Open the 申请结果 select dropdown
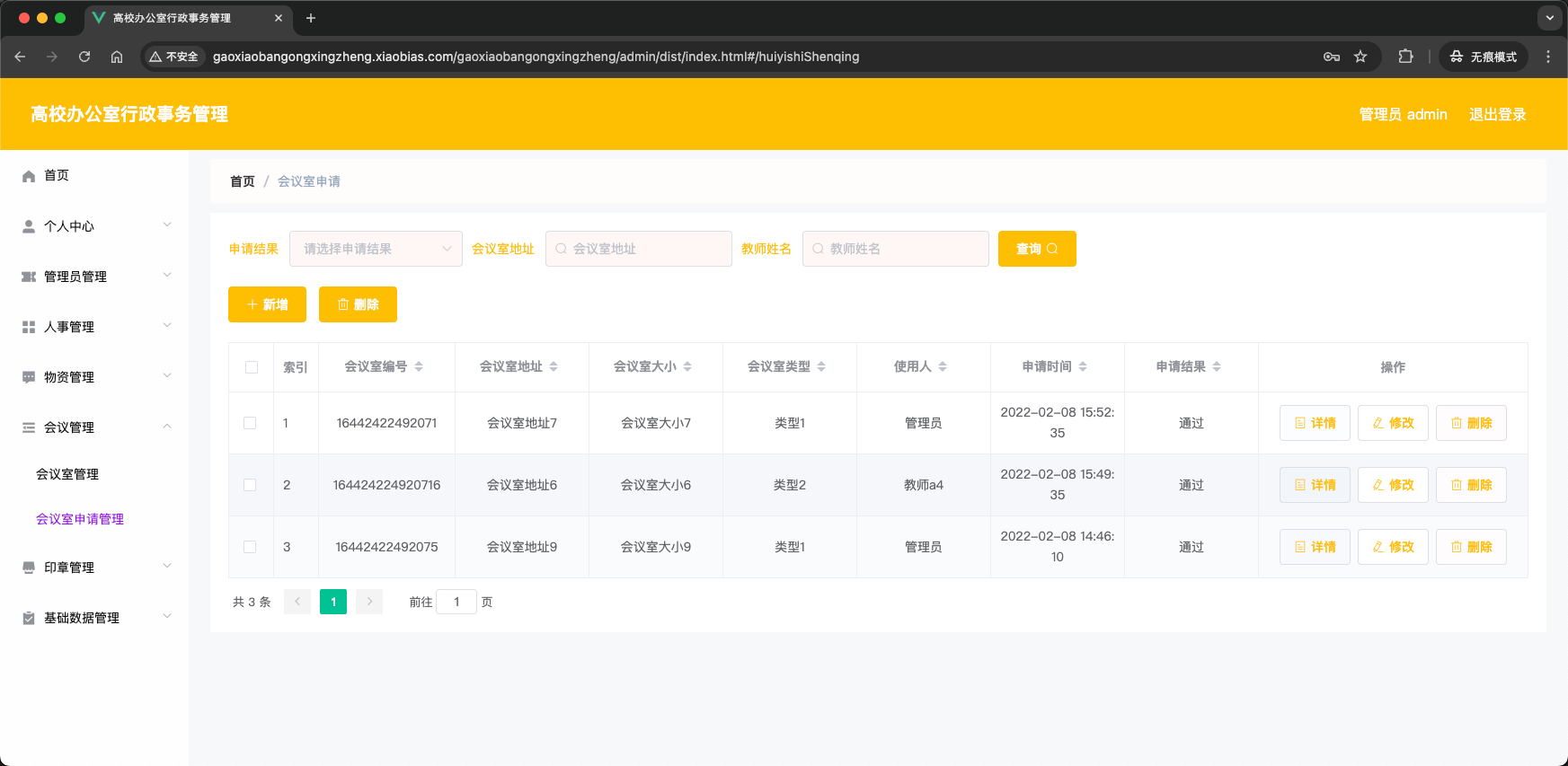 (x=376, y=249)
